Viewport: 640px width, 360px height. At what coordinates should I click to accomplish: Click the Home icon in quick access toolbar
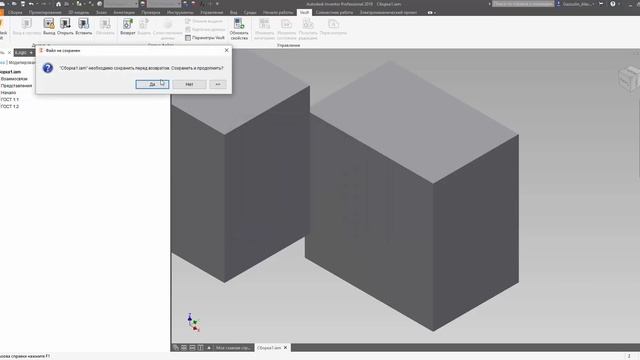[x=58, y=4]
